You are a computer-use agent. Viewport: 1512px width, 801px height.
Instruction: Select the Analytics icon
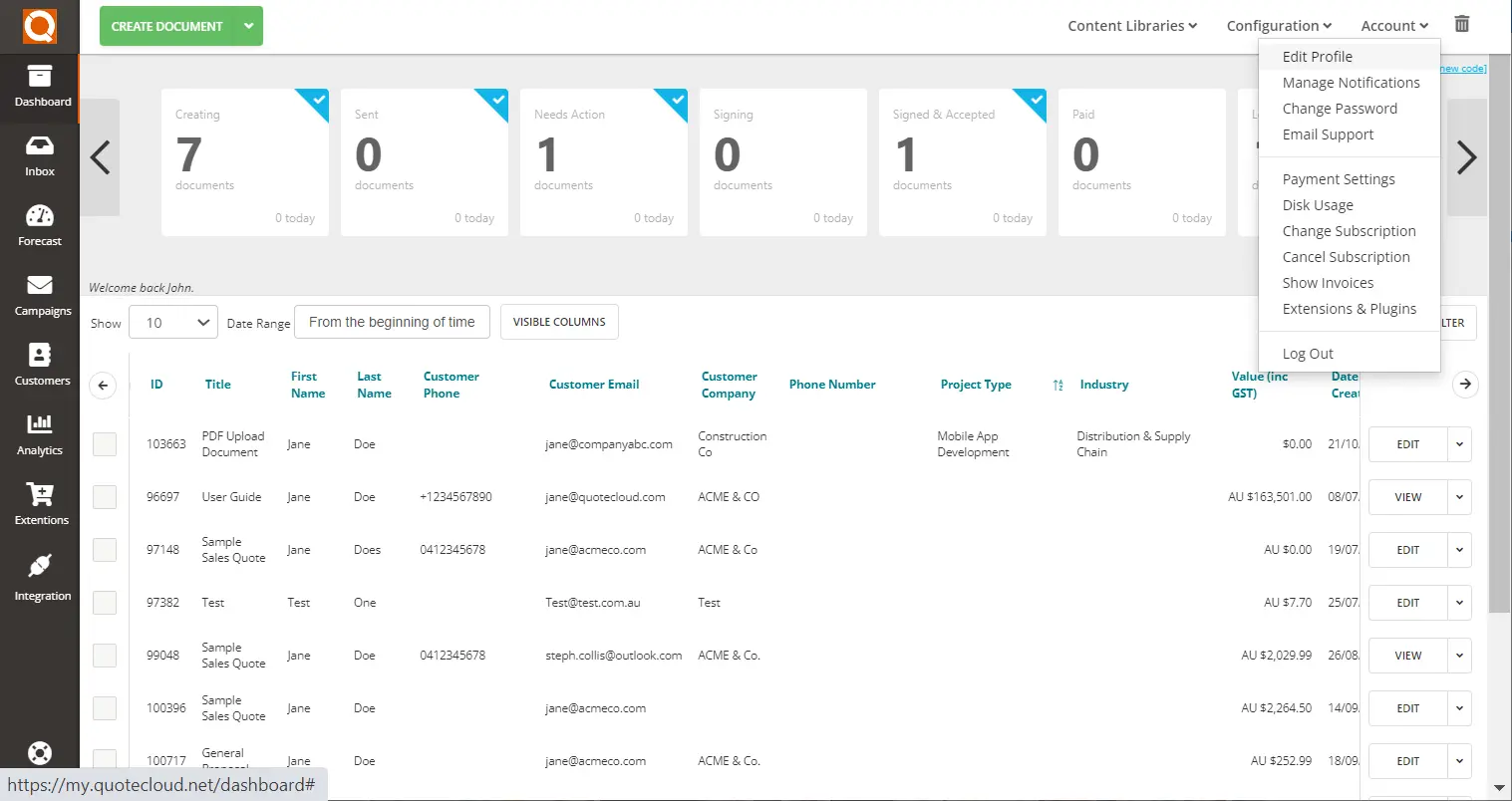point(40,435)
